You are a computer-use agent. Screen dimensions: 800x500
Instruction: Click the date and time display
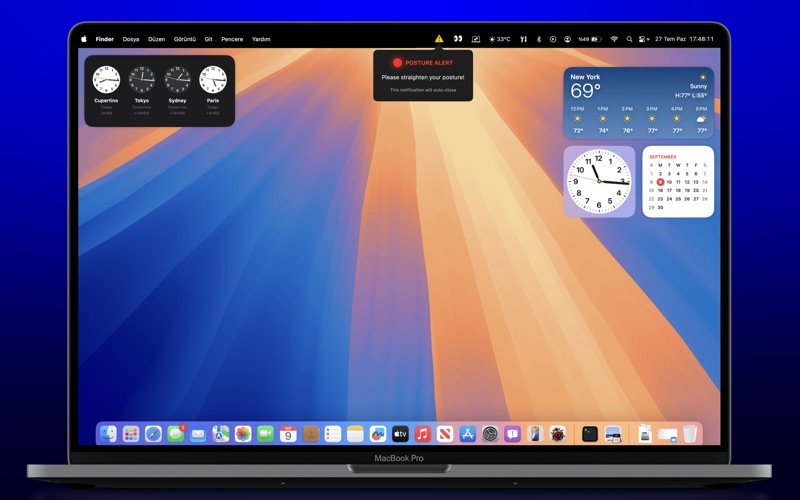point(685,39)
